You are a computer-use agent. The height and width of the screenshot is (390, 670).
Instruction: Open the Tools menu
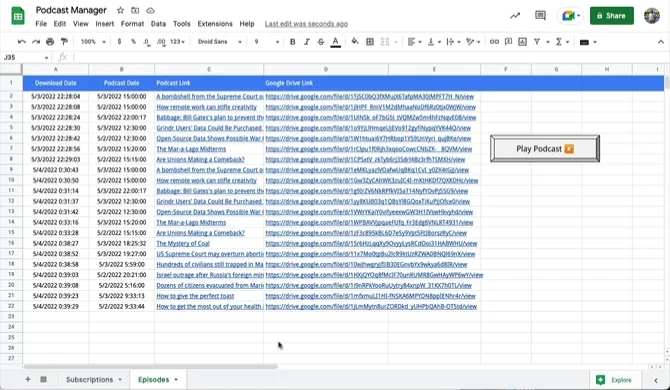click(182, 24)
